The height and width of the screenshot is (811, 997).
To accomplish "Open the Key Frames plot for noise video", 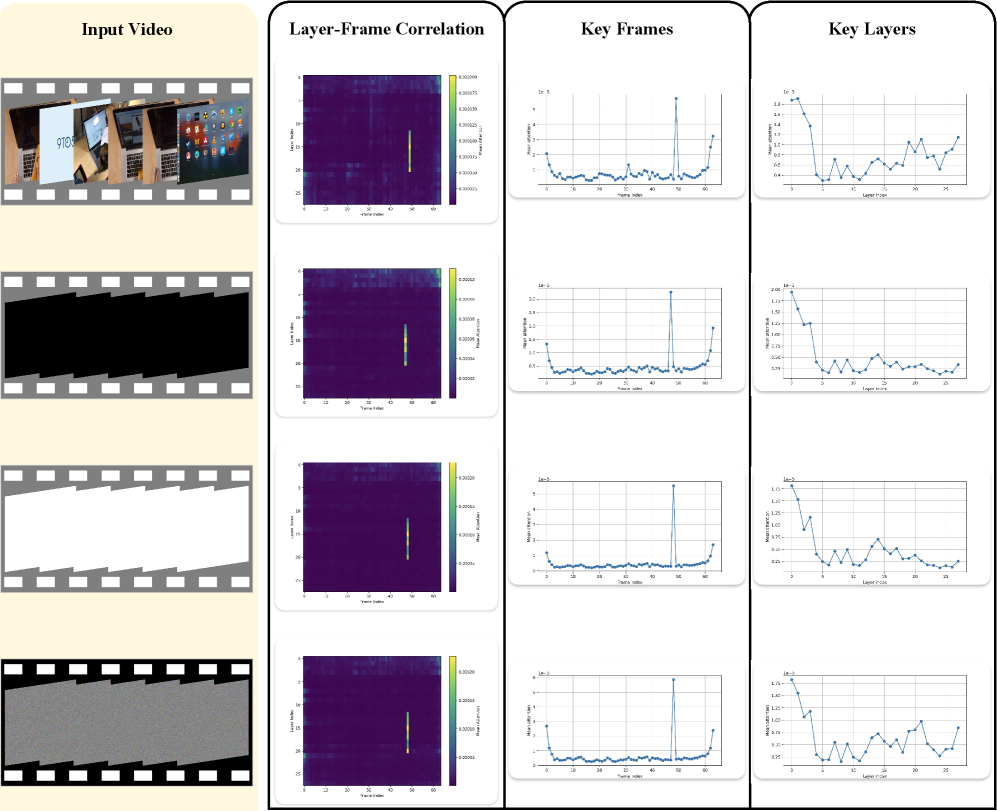I will [626, 721].
